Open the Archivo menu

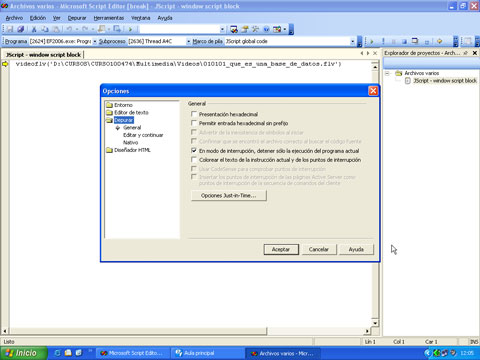pos(14,18)
